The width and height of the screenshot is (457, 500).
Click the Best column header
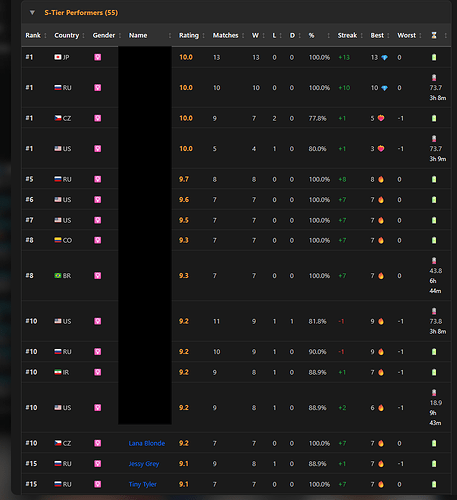(377, 35)
